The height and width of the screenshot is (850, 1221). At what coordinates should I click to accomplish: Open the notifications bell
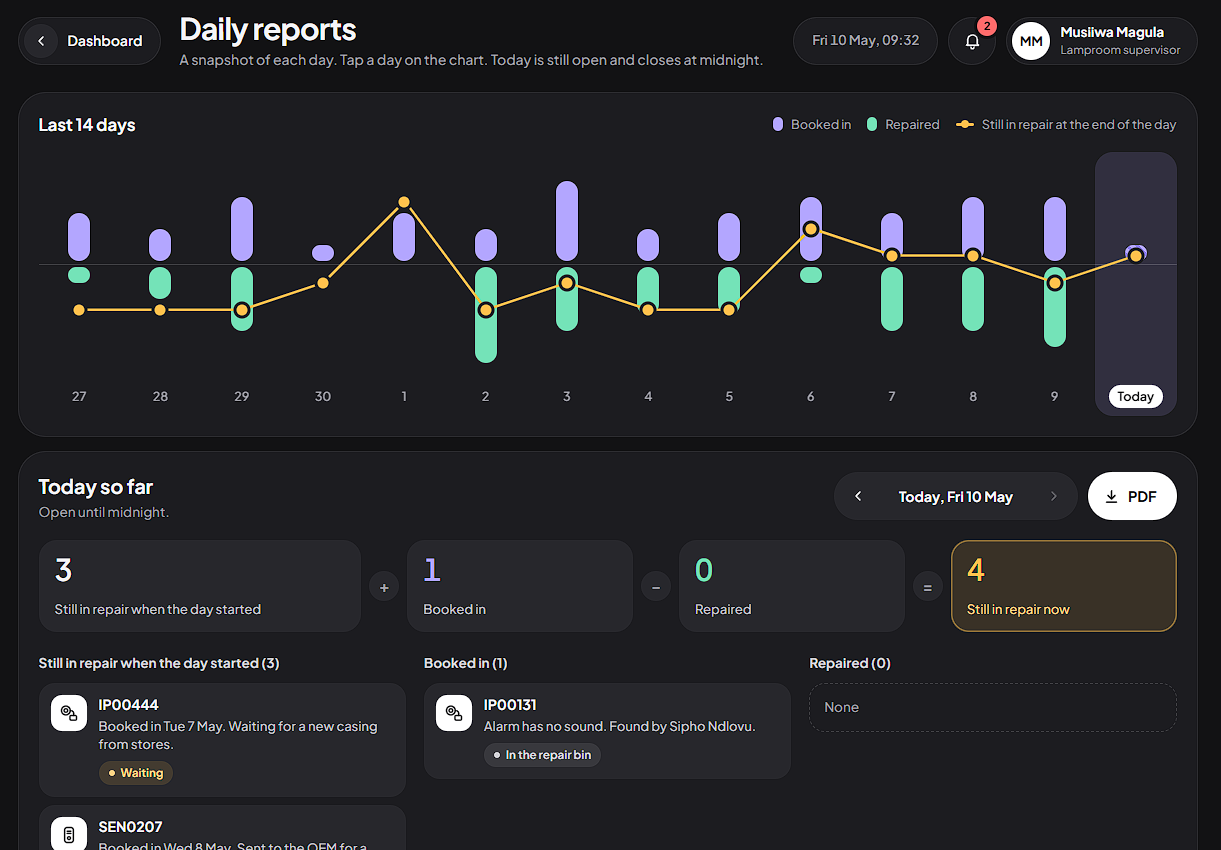[972, 41]
